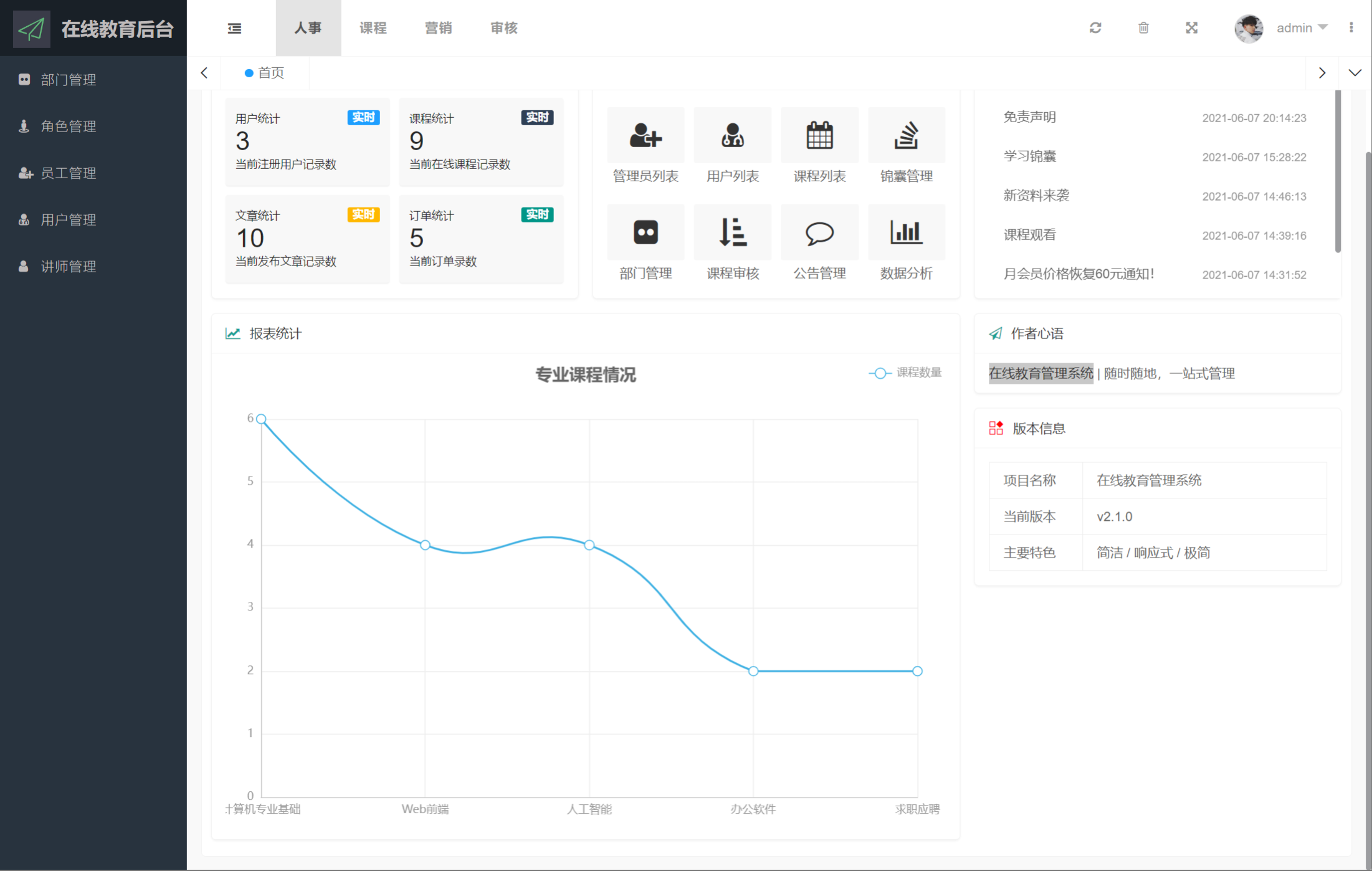The image size is (1372, 871).
Task: Switch to the 营销 top menu tab
Action: [438, 28]
